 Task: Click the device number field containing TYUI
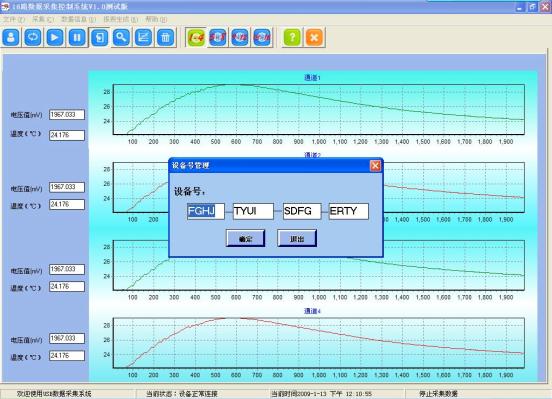(253, 211)
